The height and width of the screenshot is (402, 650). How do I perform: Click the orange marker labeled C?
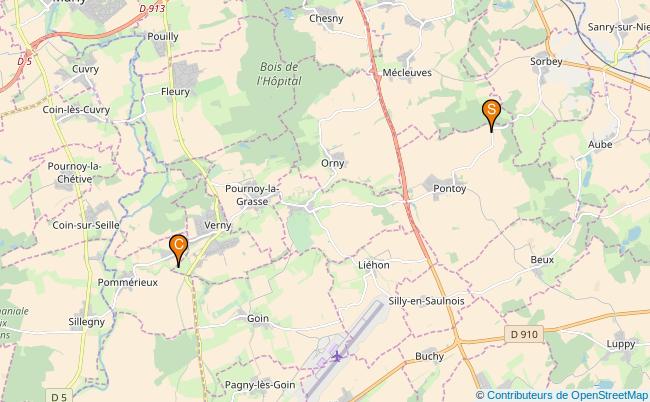point(178,250)
